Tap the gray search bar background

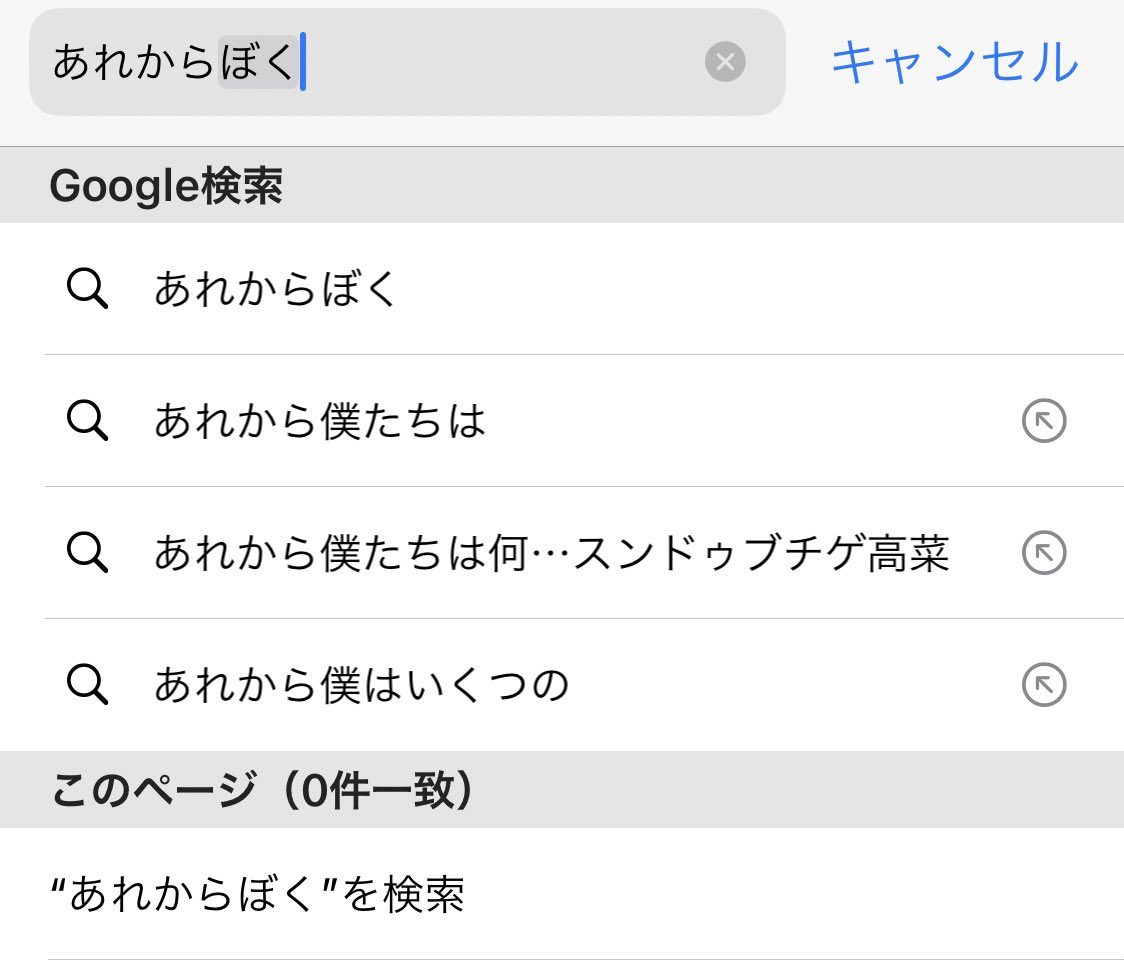(550, 63)
